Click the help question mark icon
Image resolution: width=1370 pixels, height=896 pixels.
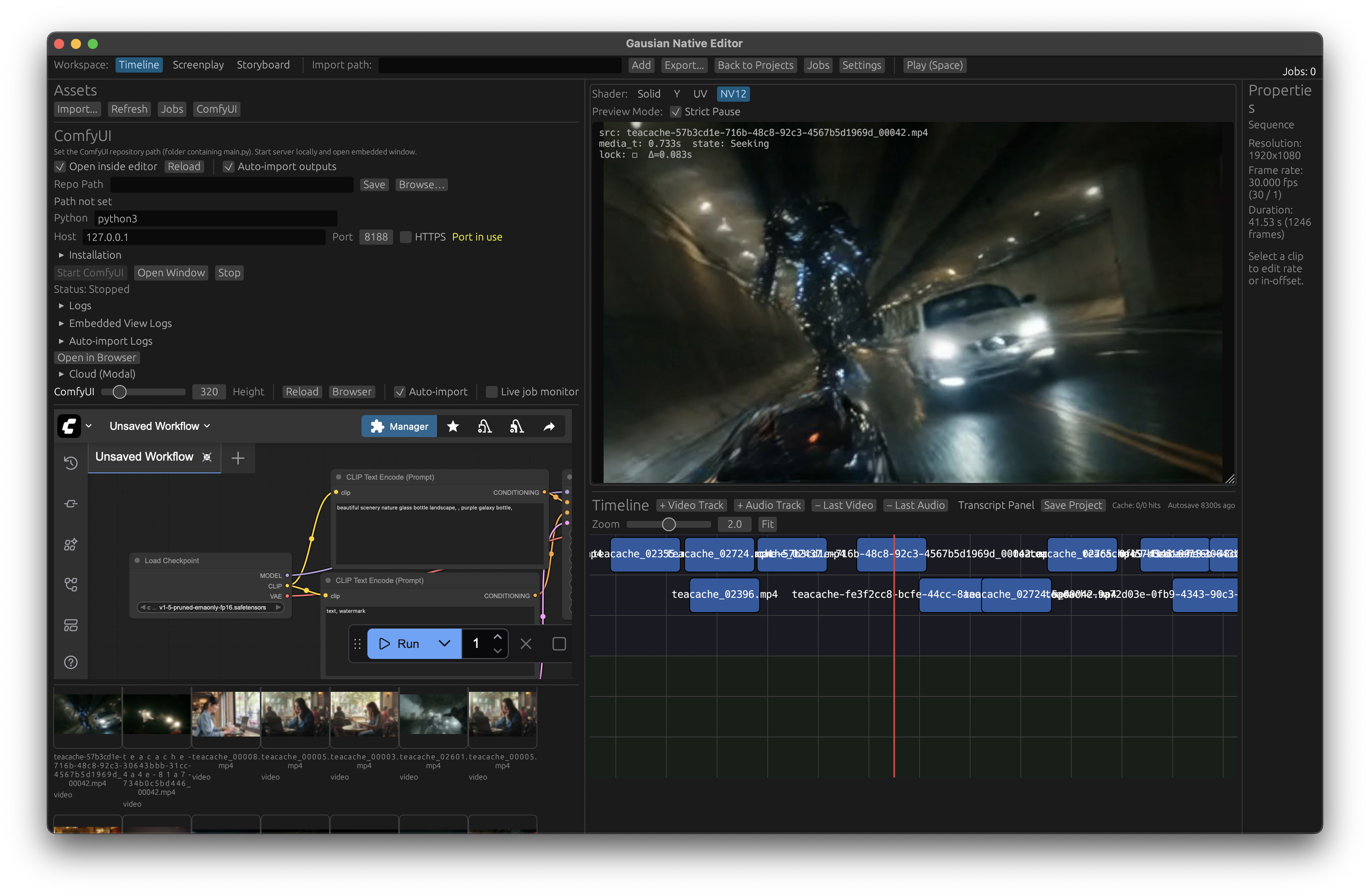[x=71, y=662]
